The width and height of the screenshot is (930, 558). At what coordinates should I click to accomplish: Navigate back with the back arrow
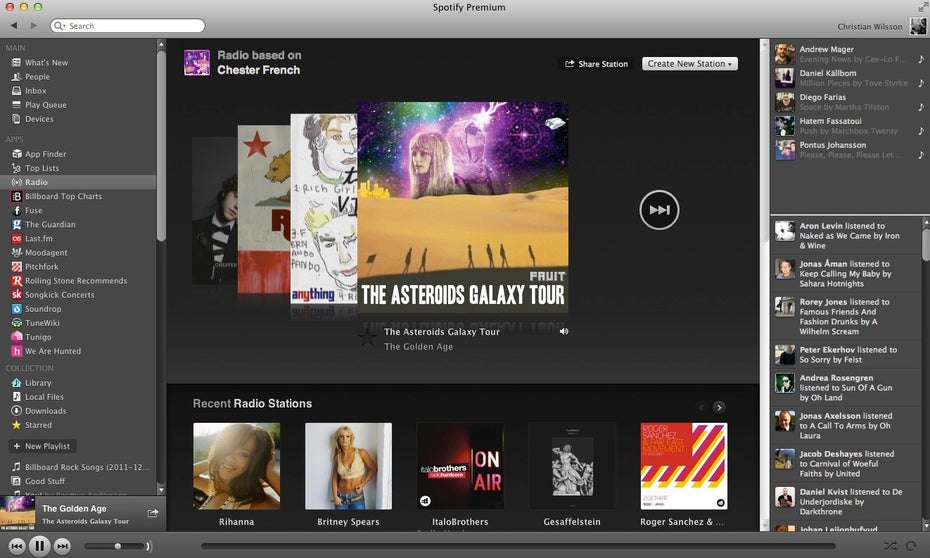click(x=14, y=25)
